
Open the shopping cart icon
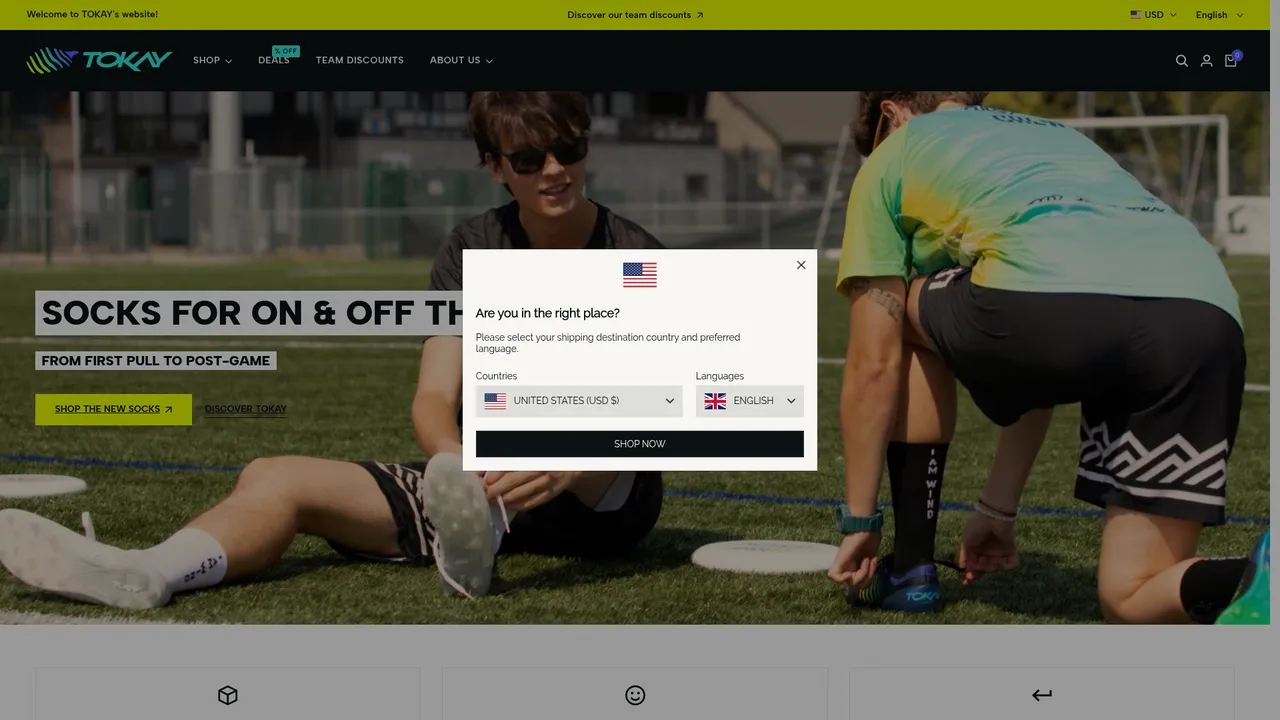[x=1231, y=60]
